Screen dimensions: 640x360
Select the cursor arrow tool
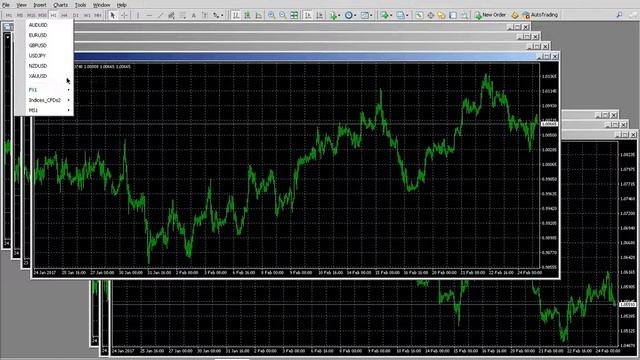(112, 15)
